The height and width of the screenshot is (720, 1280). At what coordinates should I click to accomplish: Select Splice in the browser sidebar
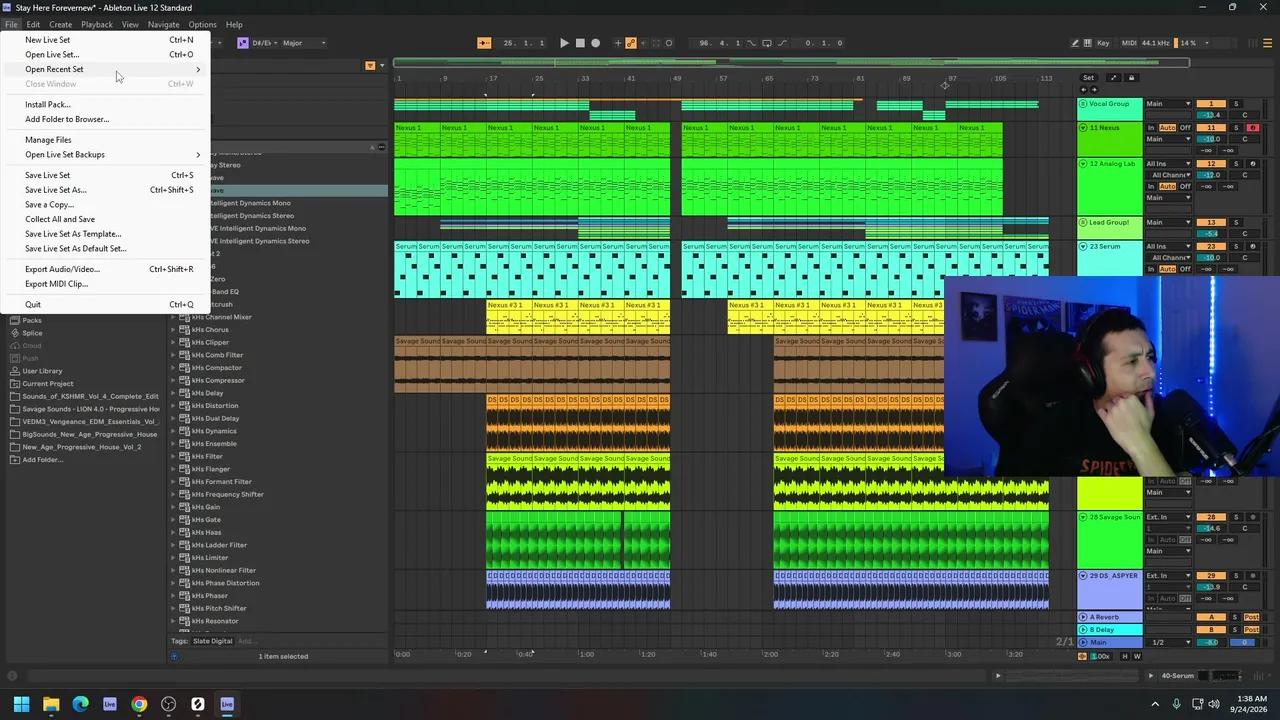32,333
